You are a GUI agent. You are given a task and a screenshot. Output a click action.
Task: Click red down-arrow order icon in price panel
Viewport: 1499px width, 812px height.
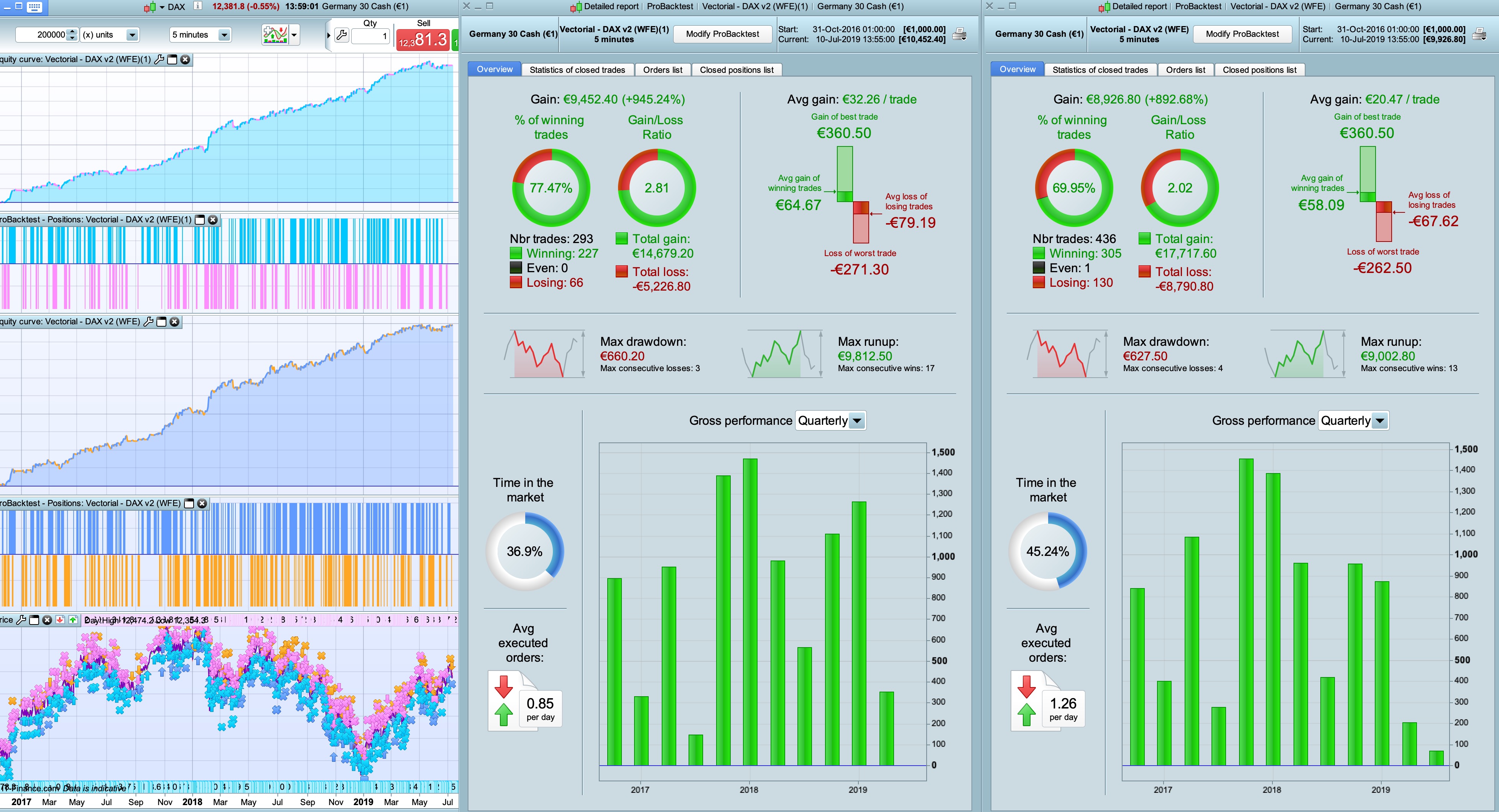coord(60,620)
